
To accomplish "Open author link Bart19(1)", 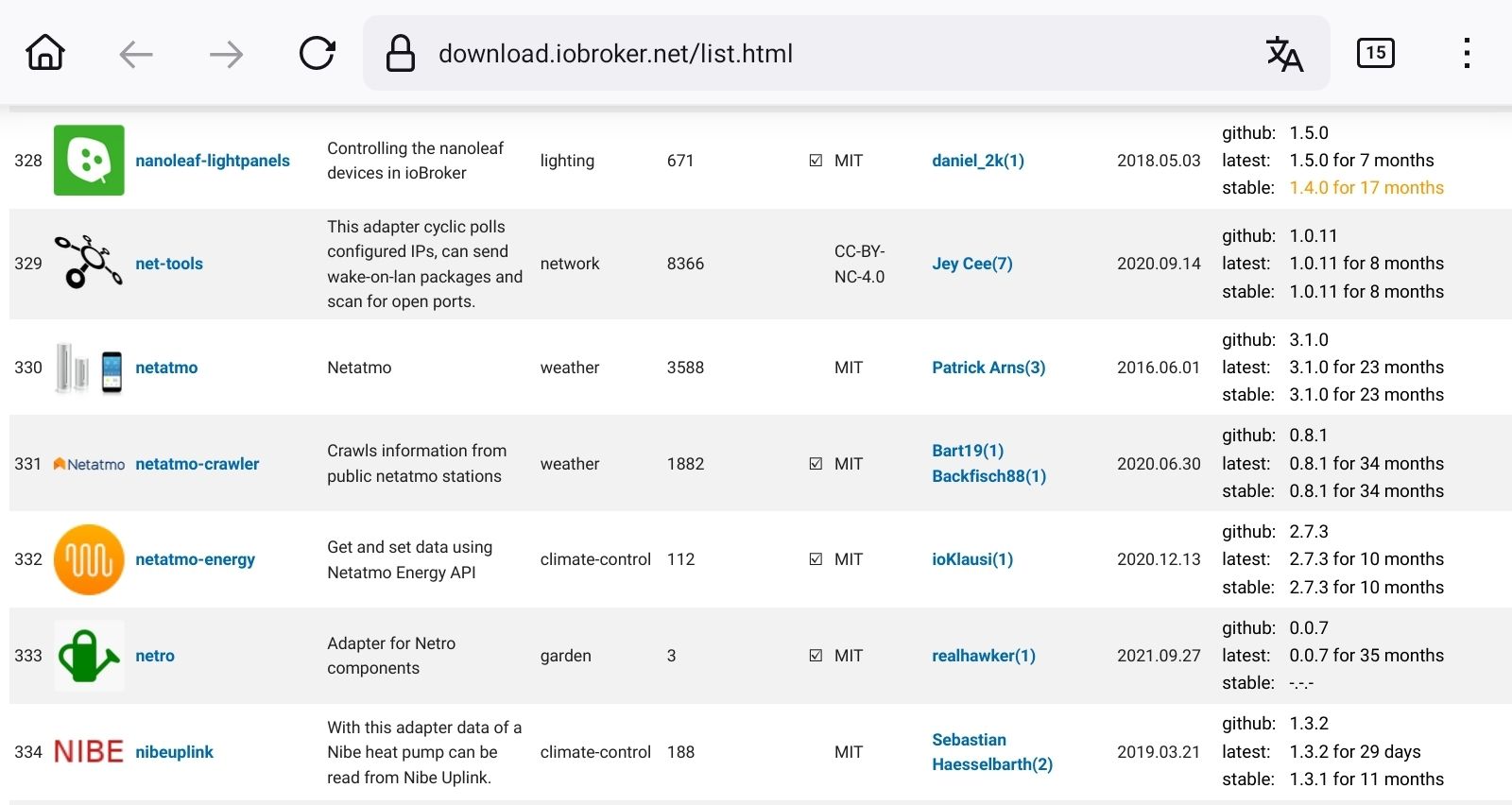I will 968,451.
